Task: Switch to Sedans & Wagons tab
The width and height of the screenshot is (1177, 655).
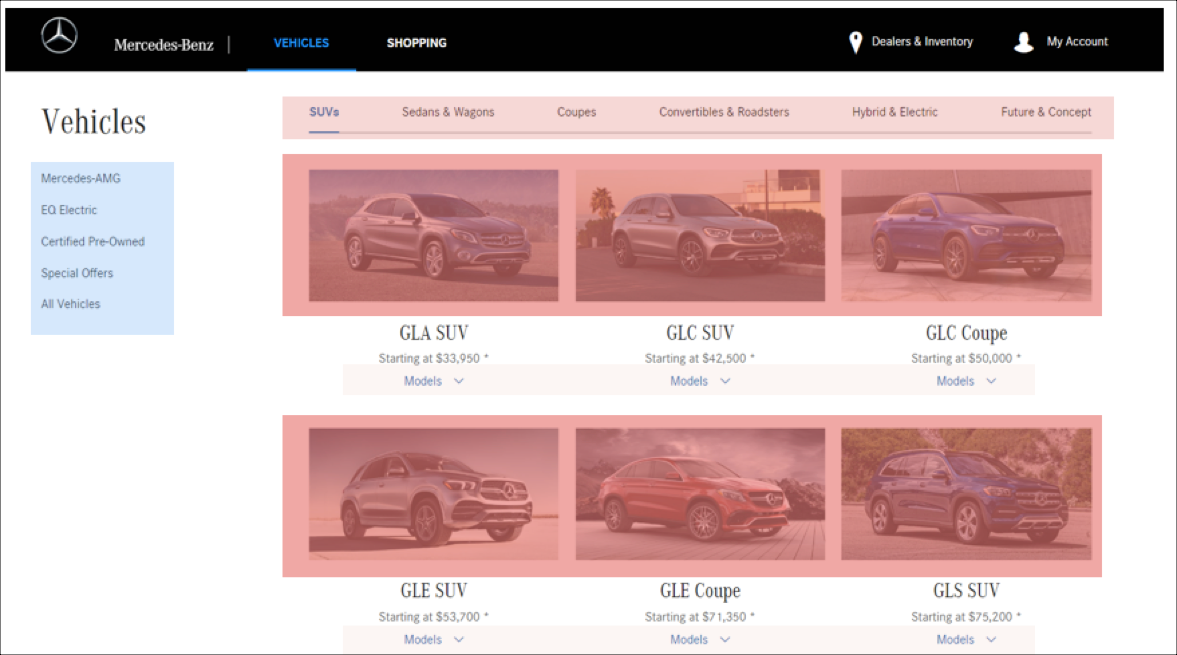Action: coord(448,112)
